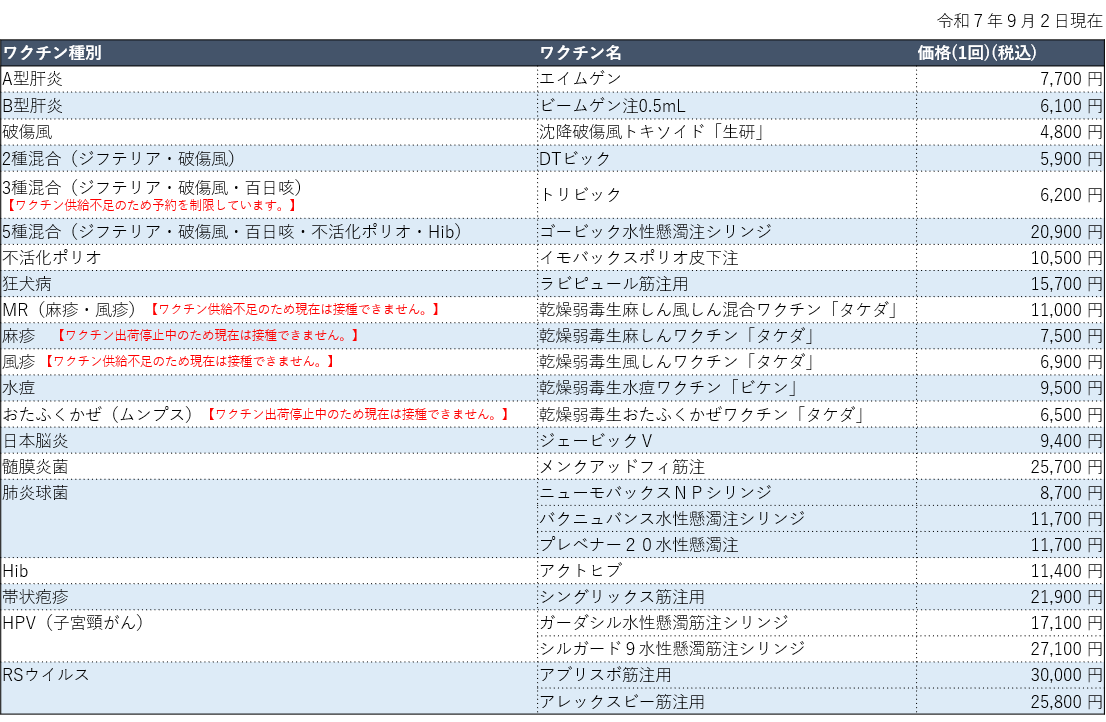The image size is (1106, 722).
Task: Click the 4,800 円 price cell
Action: point(1010,132)
